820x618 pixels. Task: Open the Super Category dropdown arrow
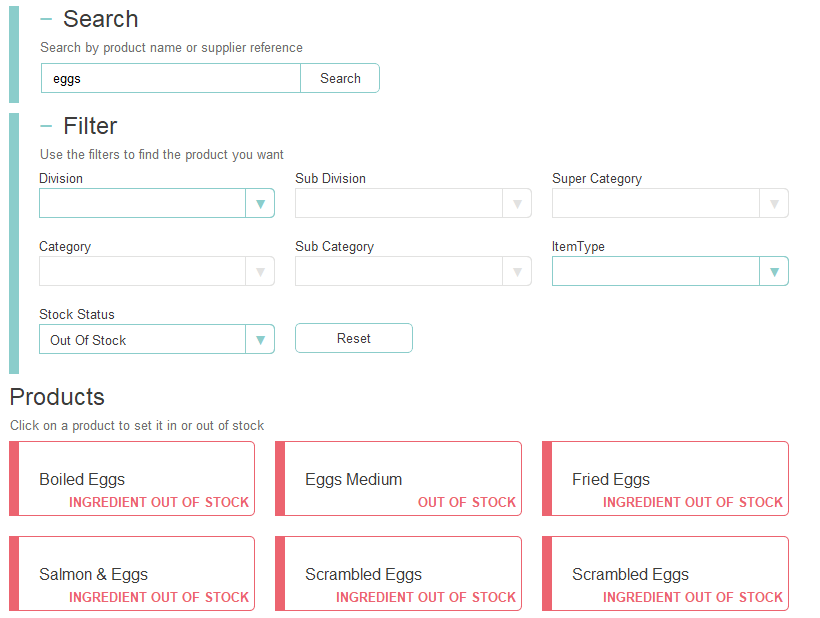(774, 204)
